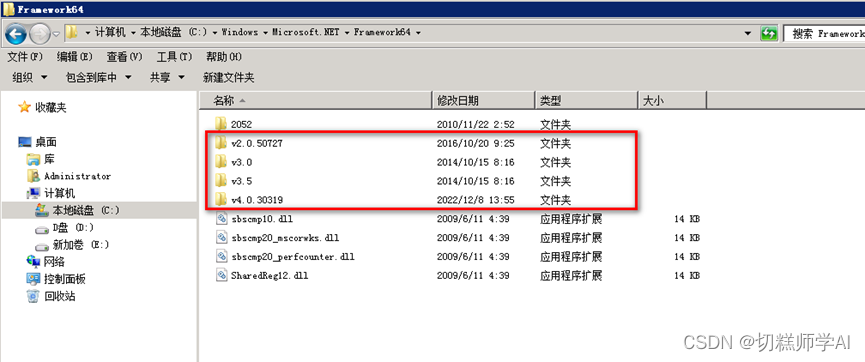Select the sbscmp10.dll file icon
This screenshot has width=865, height=362.
click(x=221, y=219)
